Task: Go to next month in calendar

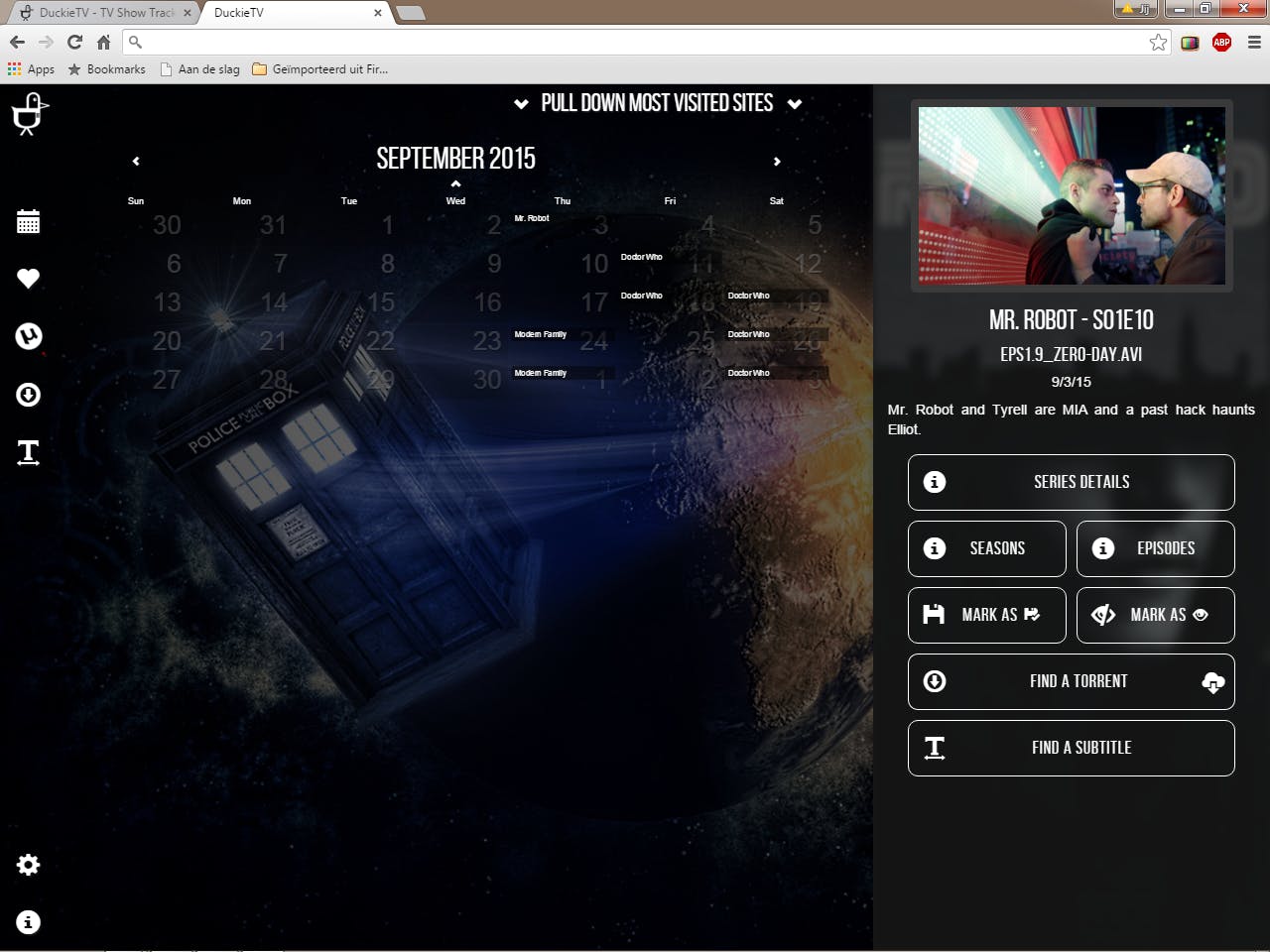Action: [x=777, y=161]
